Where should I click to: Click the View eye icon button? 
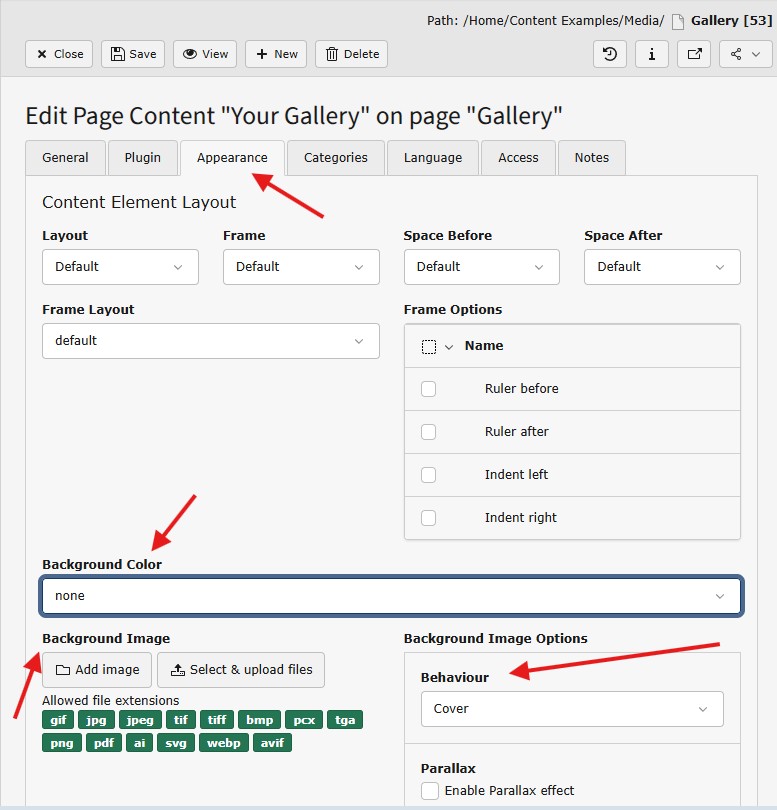[205, 54]
